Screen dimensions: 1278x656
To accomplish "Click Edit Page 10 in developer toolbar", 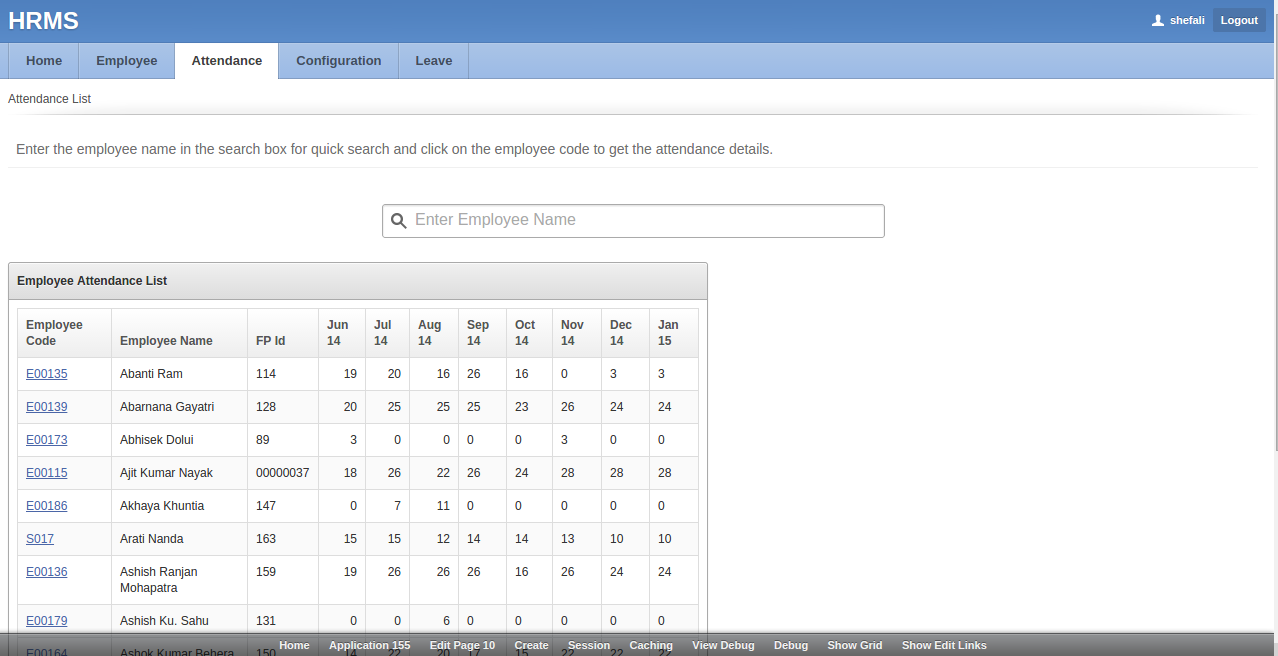I will click(462, 645).
